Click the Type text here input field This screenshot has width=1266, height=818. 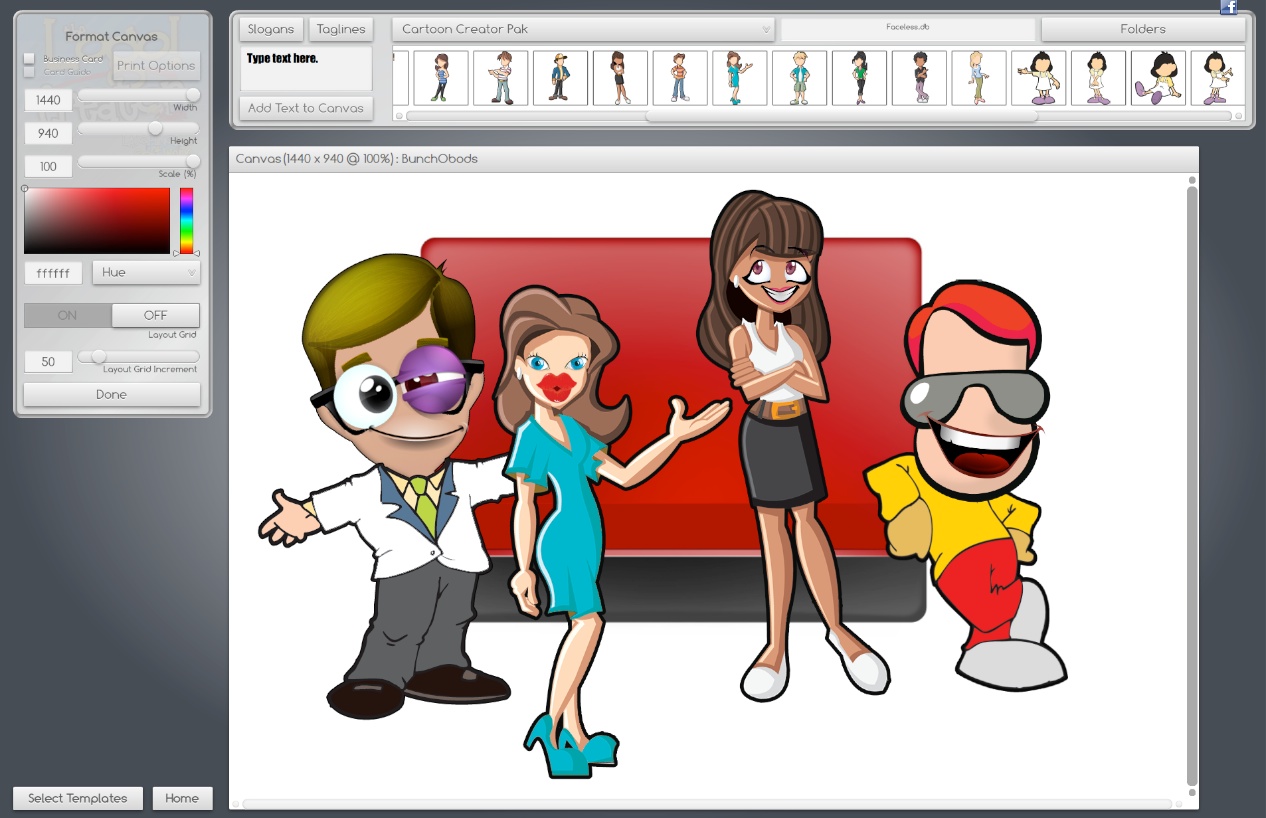pos(306,68)
